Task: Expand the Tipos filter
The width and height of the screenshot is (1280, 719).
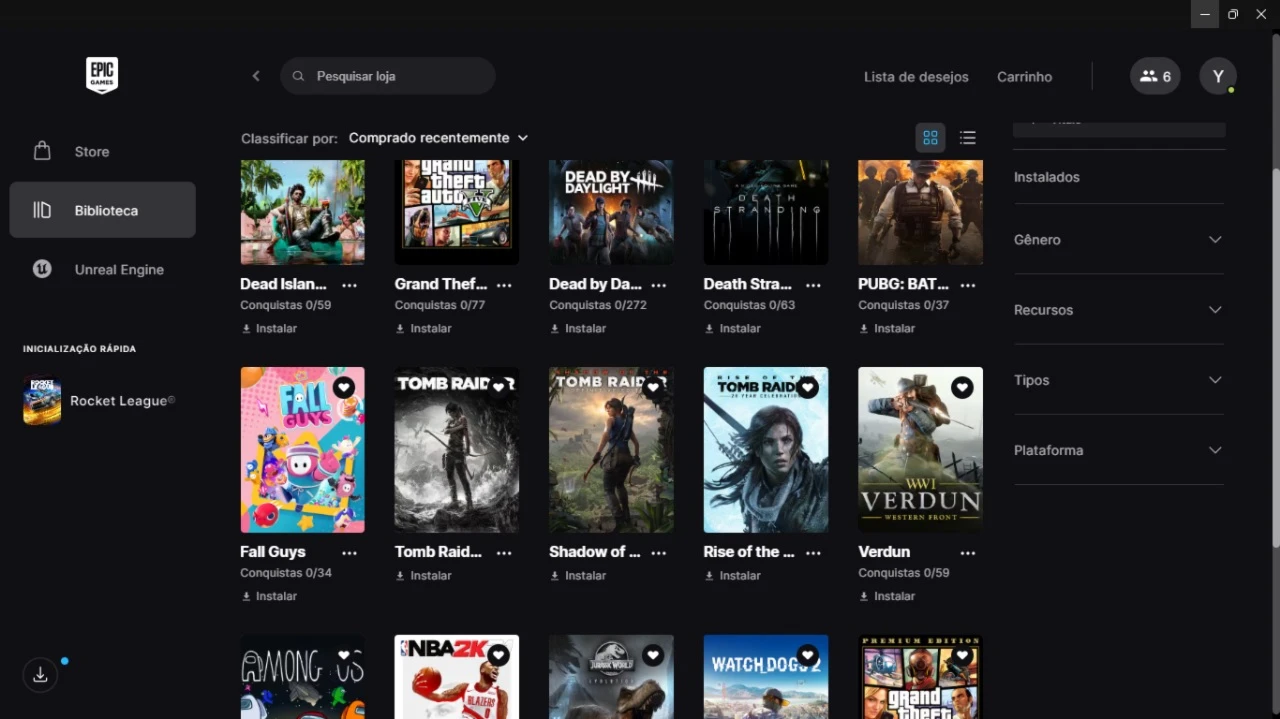Action: click(1119, 380)
